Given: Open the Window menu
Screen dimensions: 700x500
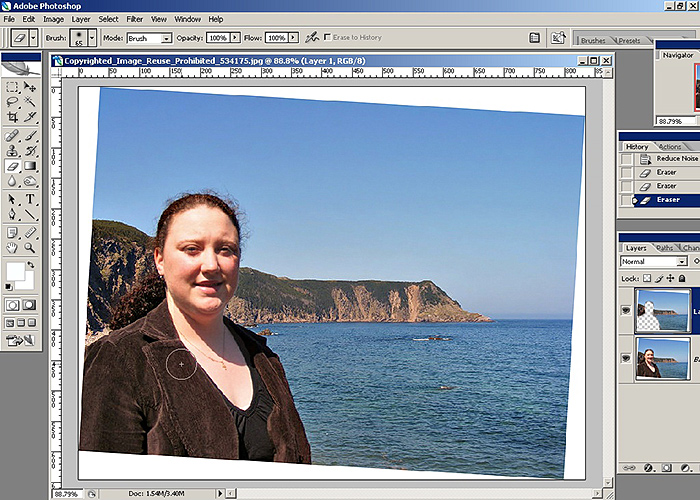Looking at the screenshot, I should (x=188, y=19).
